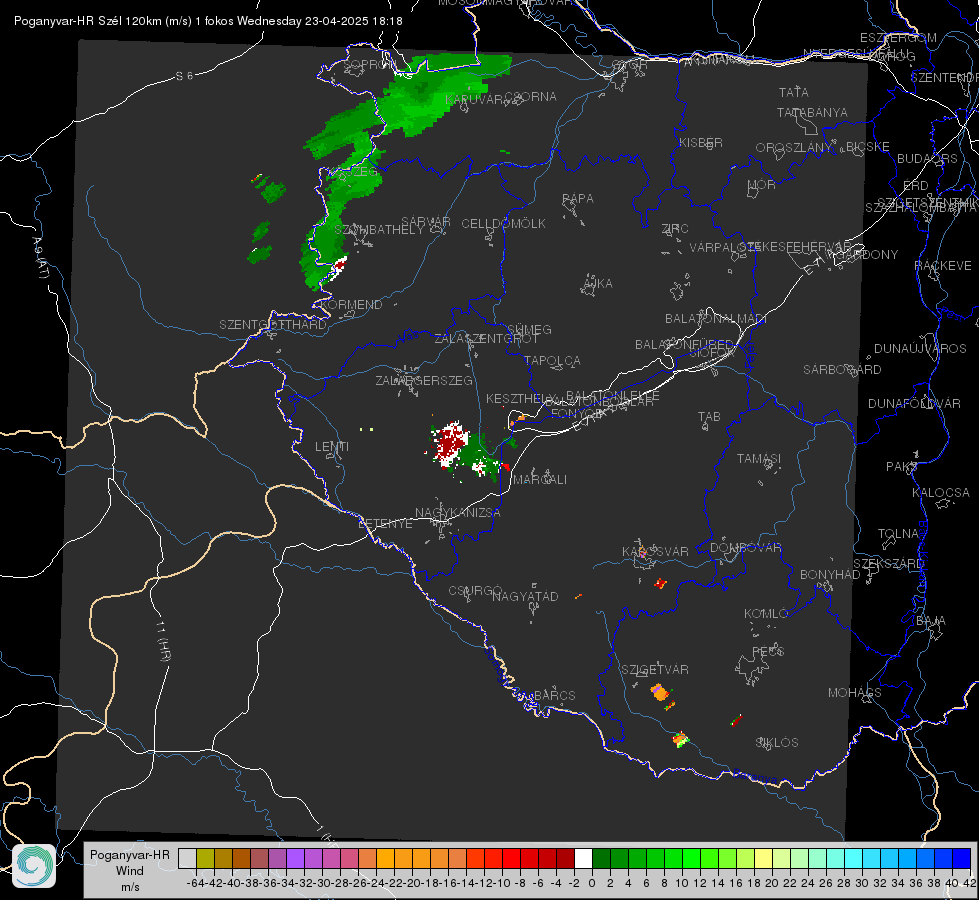This screenshot has height=900, width=979.
Task: Click the LENTI town label
Action: 332,447
